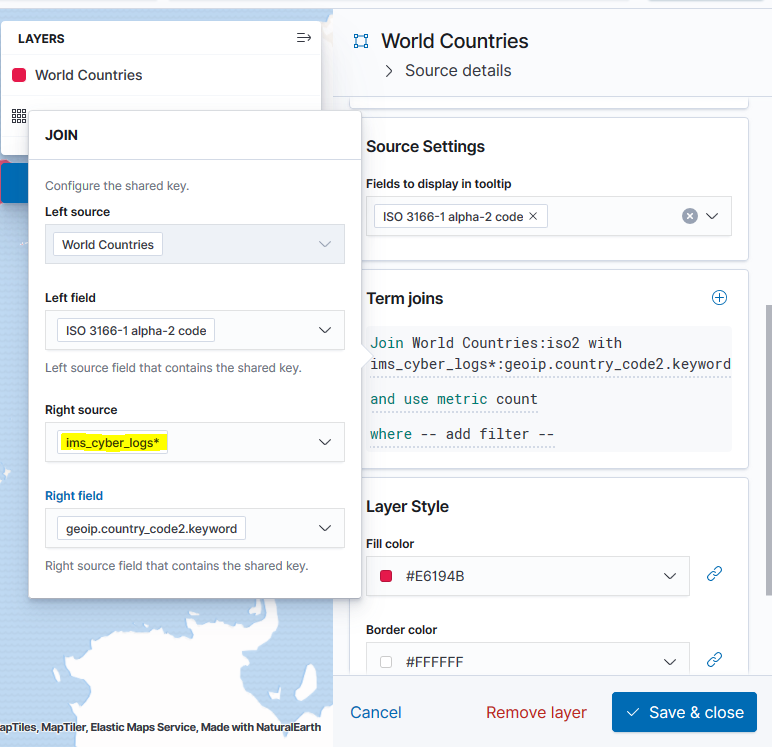Click the vector layer icon beside World Countries title
Image resolution: width=772 pixels, height=747 pixels.
pyautogui.click(x=361, y=41)
